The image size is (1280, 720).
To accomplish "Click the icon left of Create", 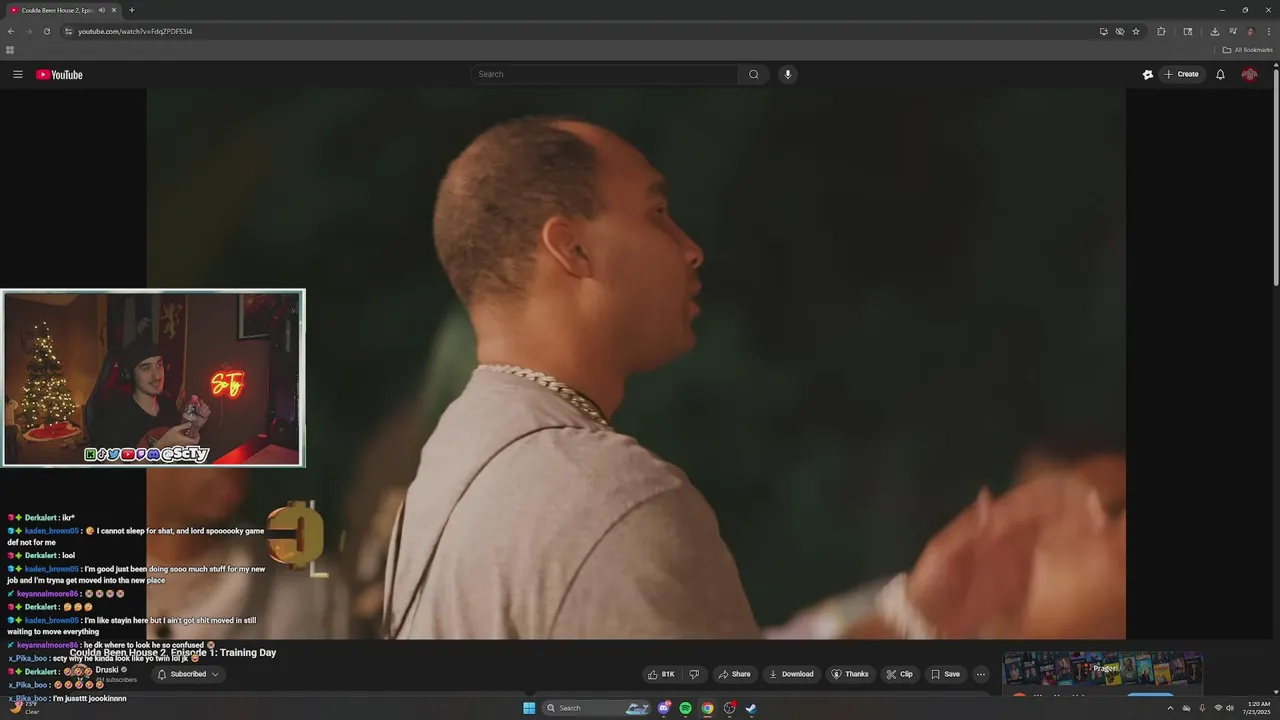I will pyautogui.click(x=1148, y=74).
